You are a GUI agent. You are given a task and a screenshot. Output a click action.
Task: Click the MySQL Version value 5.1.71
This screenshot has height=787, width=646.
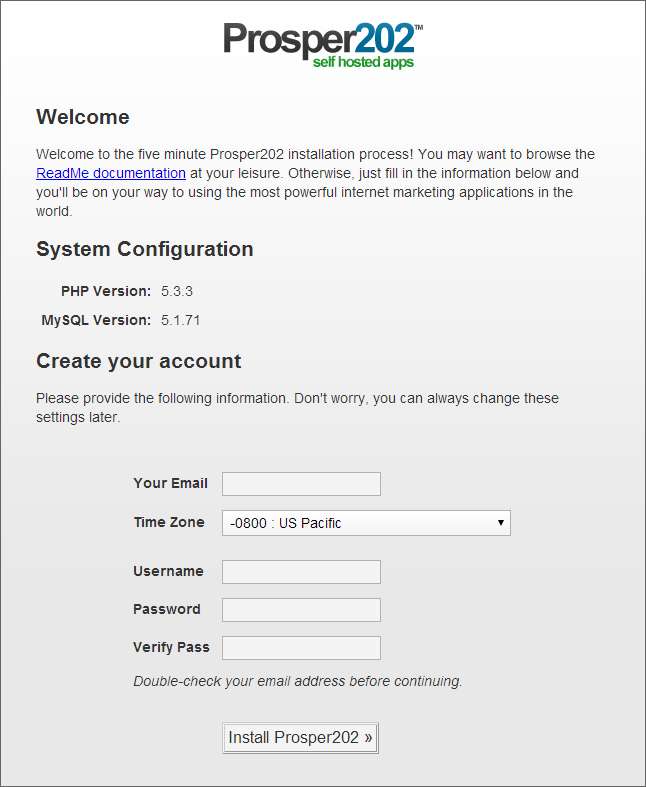(181, 320)
